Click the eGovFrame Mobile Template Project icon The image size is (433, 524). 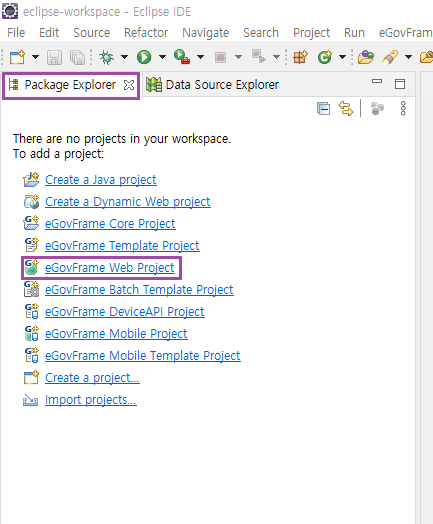click(x=32, y=355)
